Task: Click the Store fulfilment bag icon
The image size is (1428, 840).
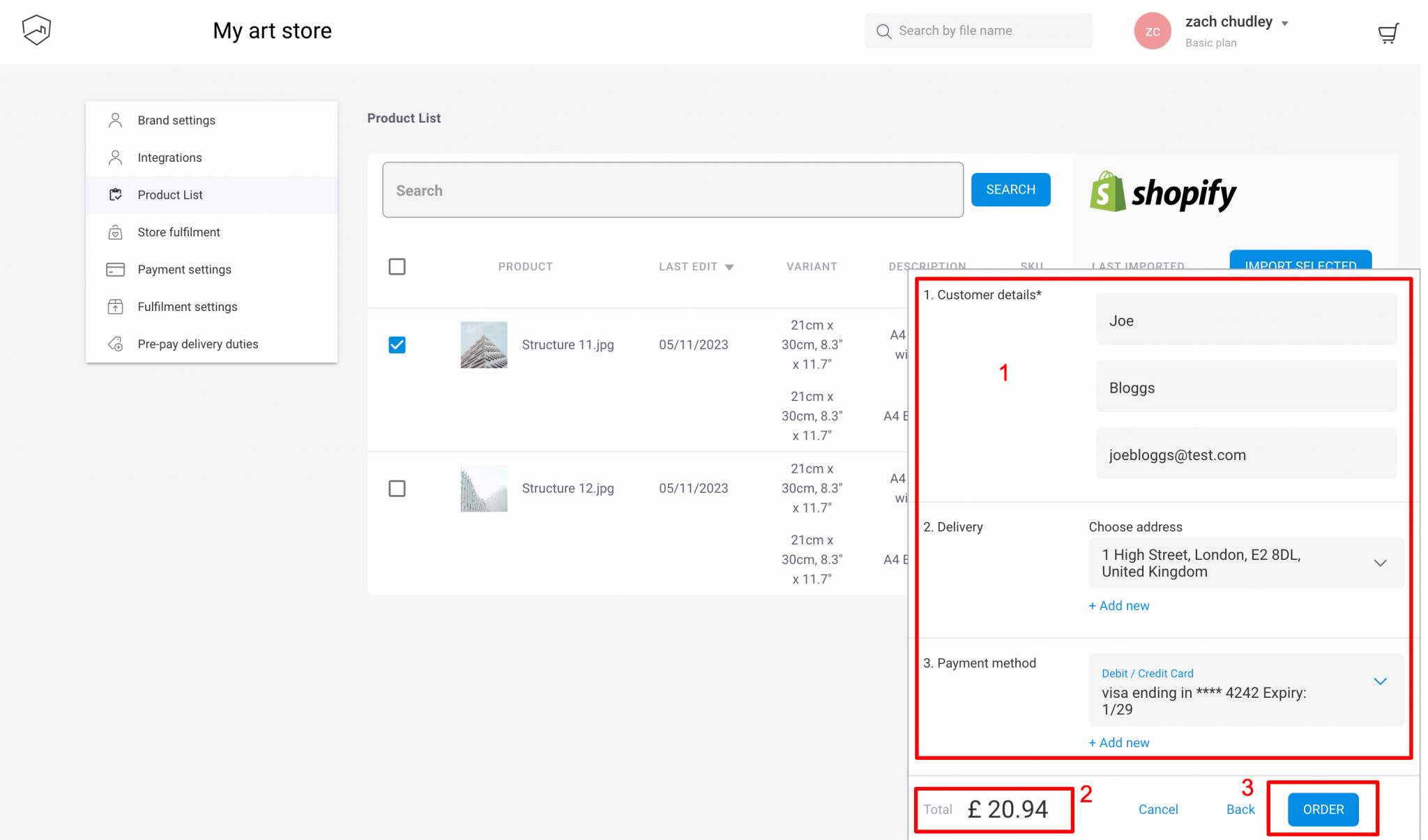Action: 115,232
